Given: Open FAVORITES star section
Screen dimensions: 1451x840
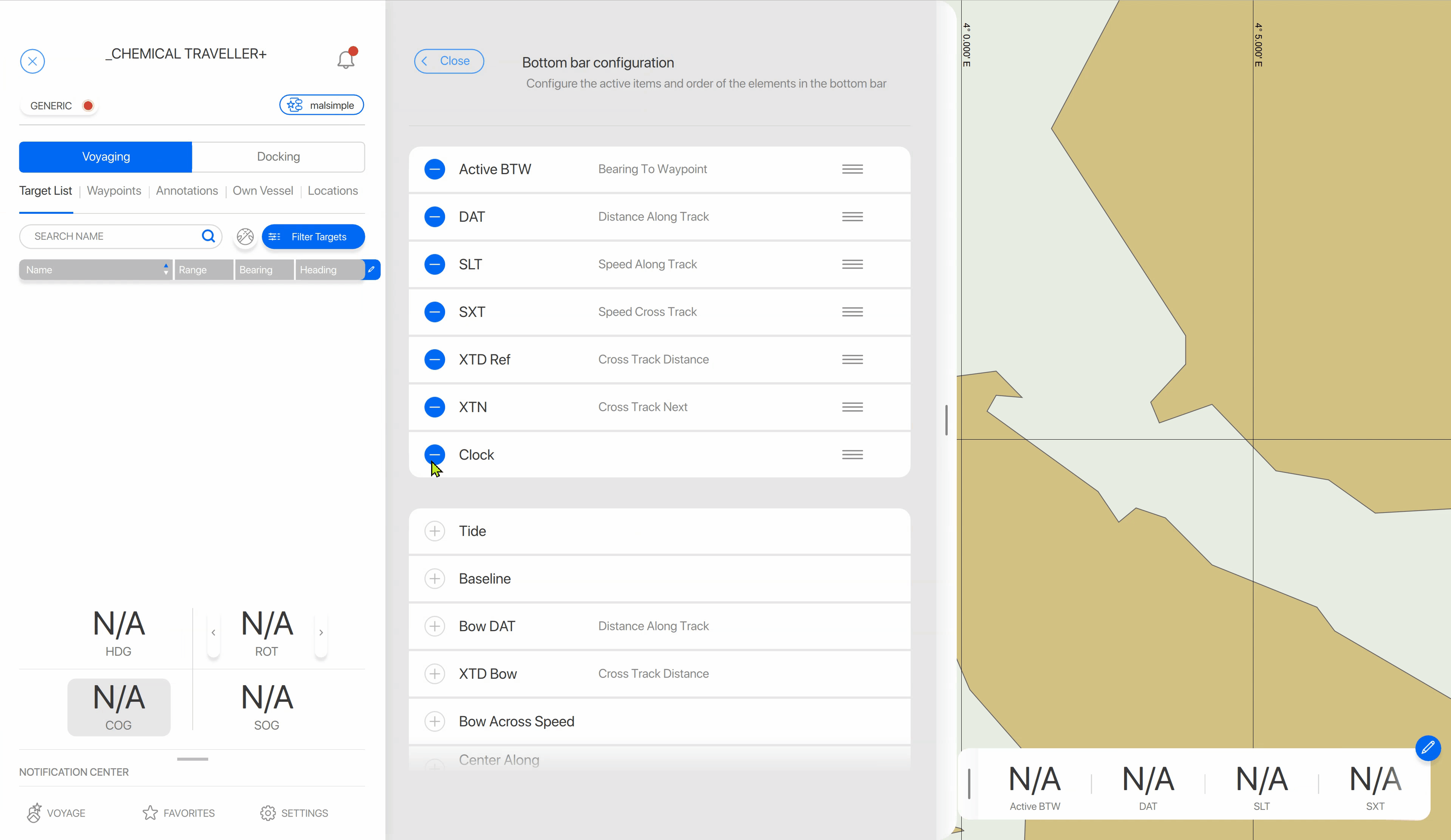Looking at the screenshot, I should coord(178,813).
